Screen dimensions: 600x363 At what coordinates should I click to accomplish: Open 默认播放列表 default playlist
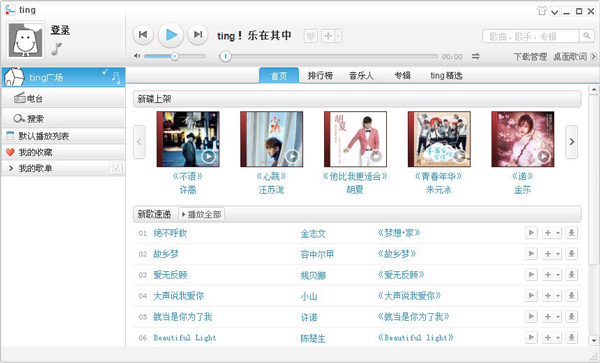pyautogui.click(x=64, y=136)
